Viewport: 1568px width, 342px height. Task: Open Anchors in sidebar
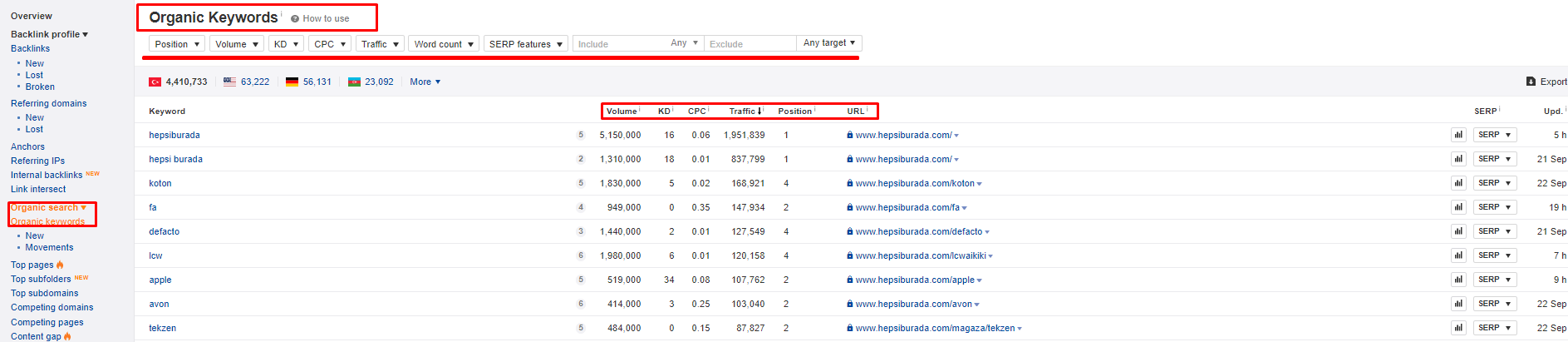click(x=27, y=146)
